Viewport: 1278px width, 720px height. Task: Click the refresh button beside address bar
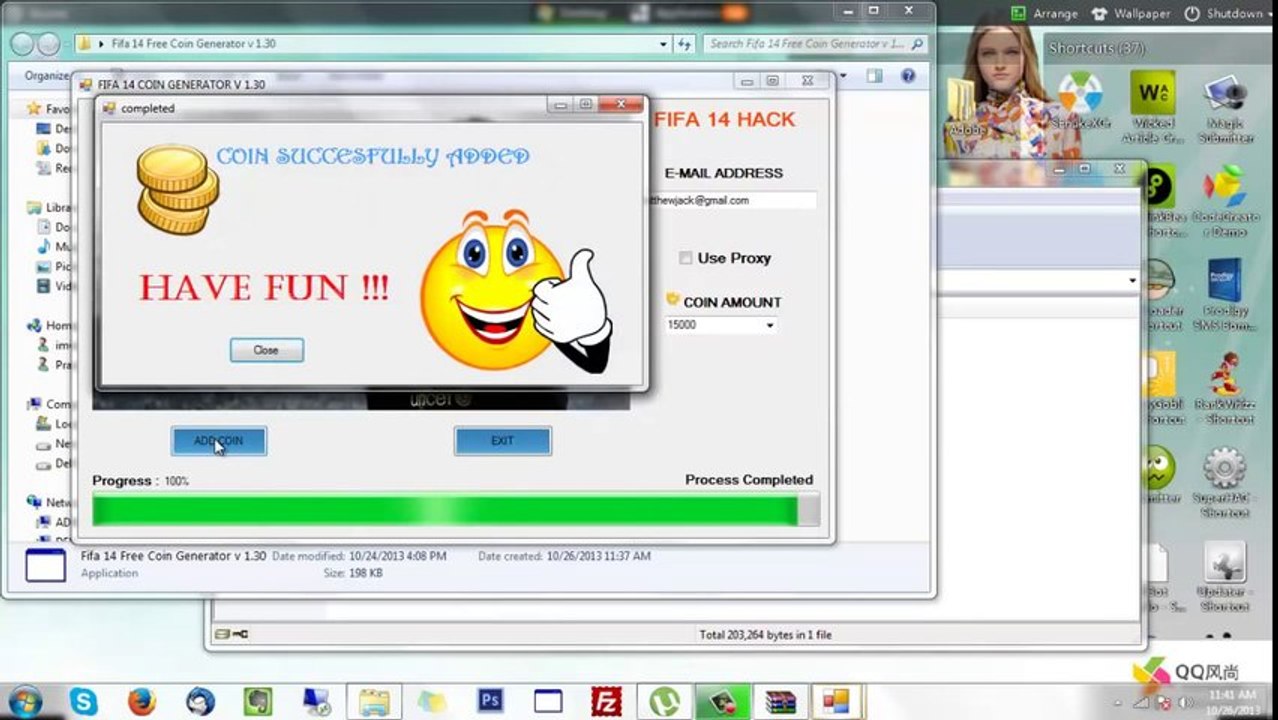pyautogui.click(x=685, y=44)
